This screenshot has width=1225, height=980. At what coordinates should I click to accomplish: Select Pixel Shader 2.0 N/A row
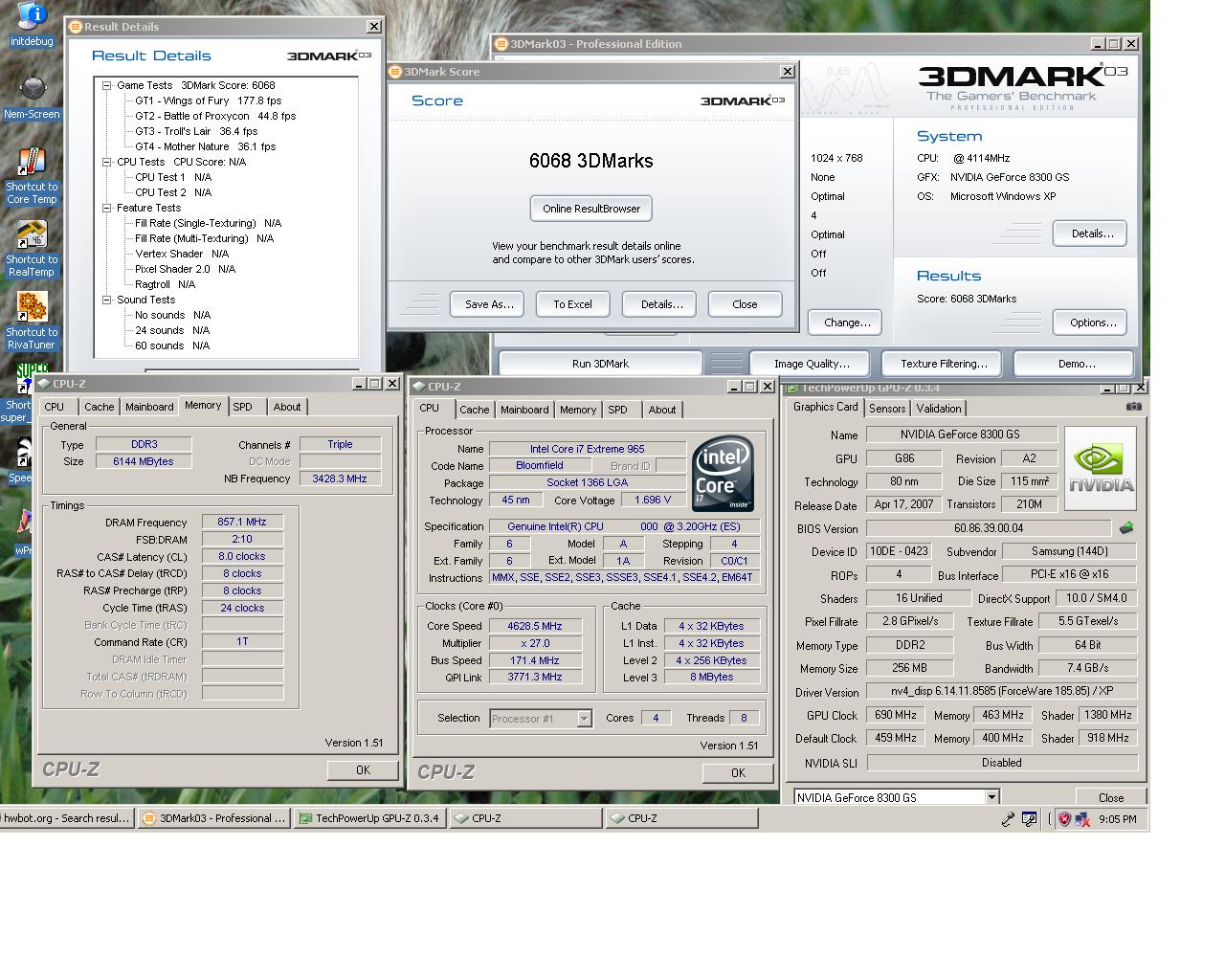coord(185,269)
